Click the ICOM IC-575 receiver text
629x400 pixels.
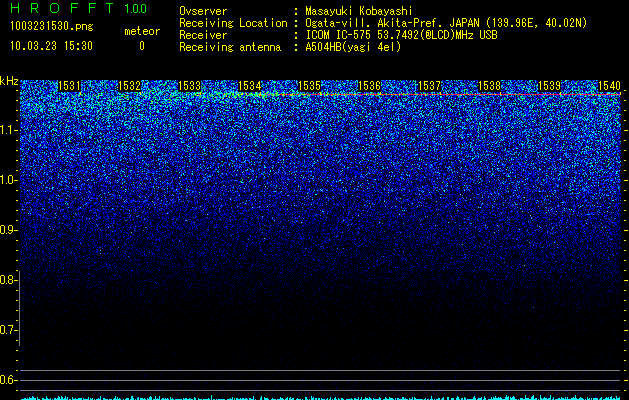click(401, 35)
